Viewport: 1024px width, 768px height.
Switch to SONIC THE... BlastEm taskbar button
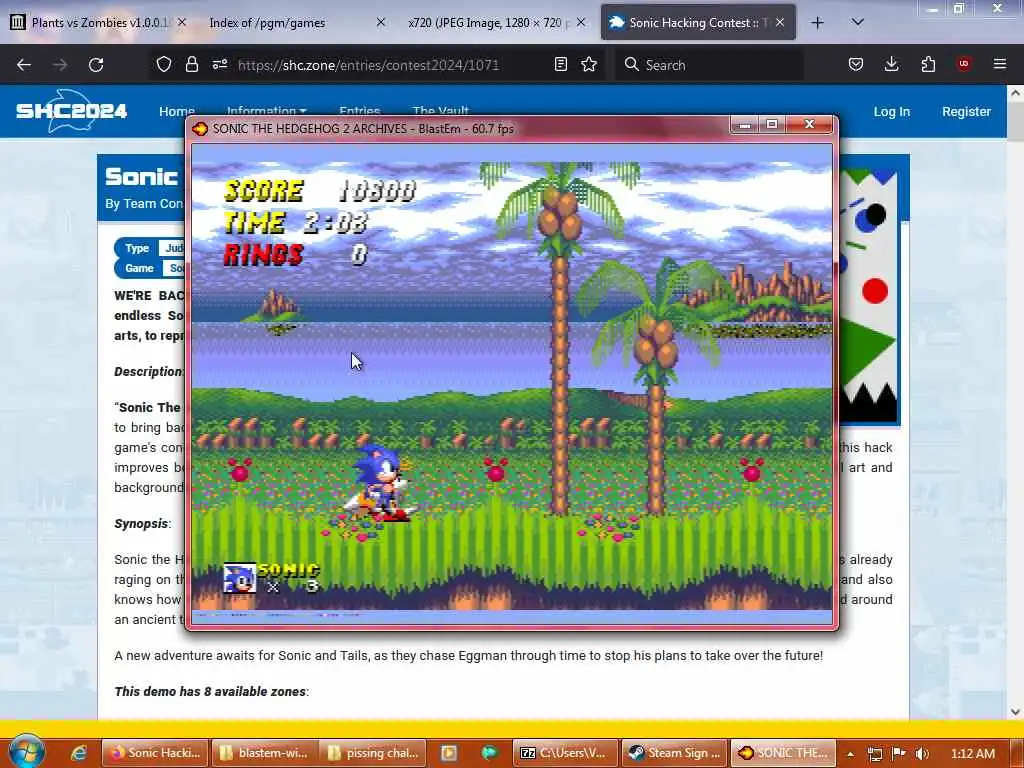tap(783, 753)
